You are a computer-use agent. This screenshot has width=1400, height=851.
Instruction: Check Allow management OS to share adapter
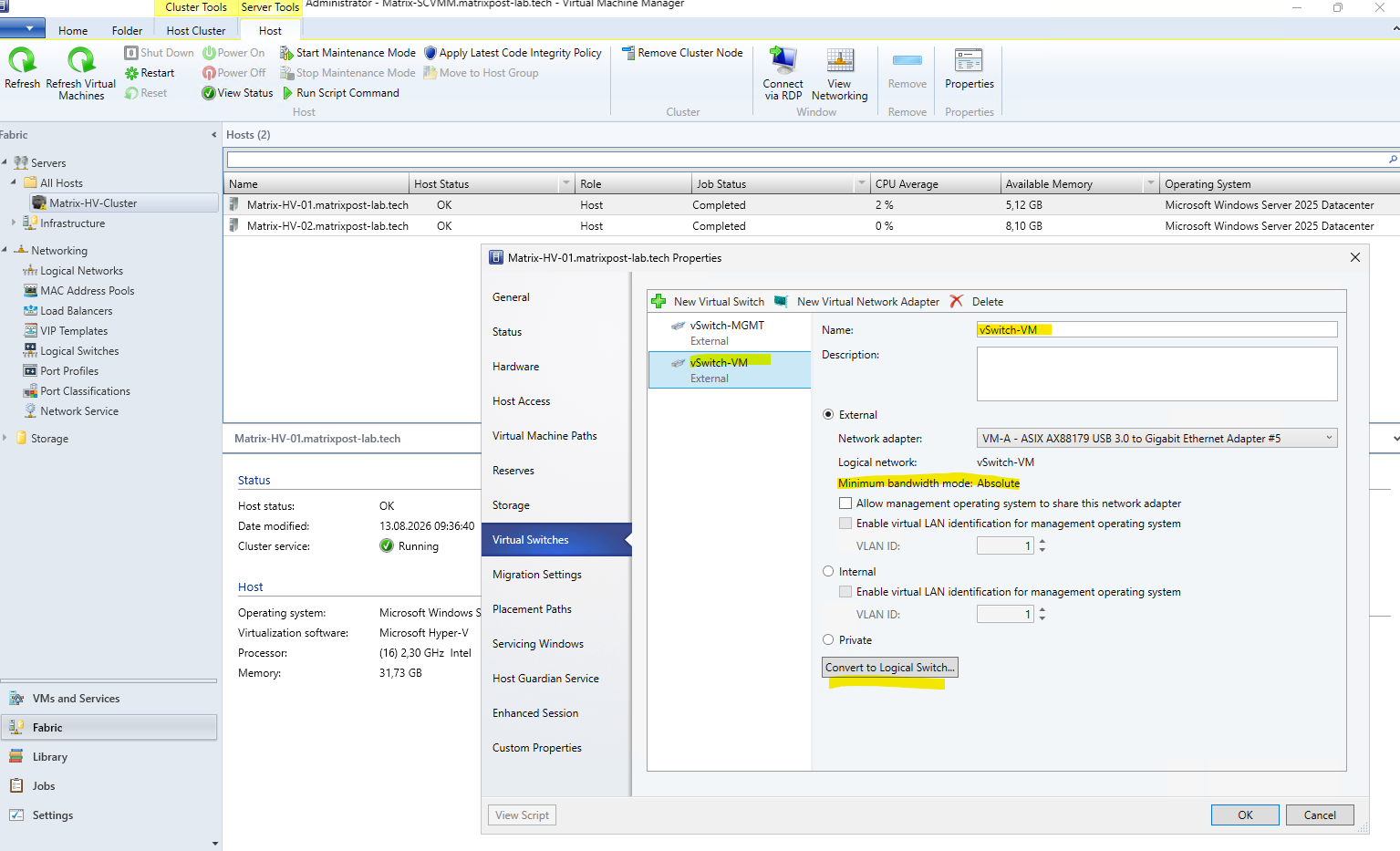point(845,503)
